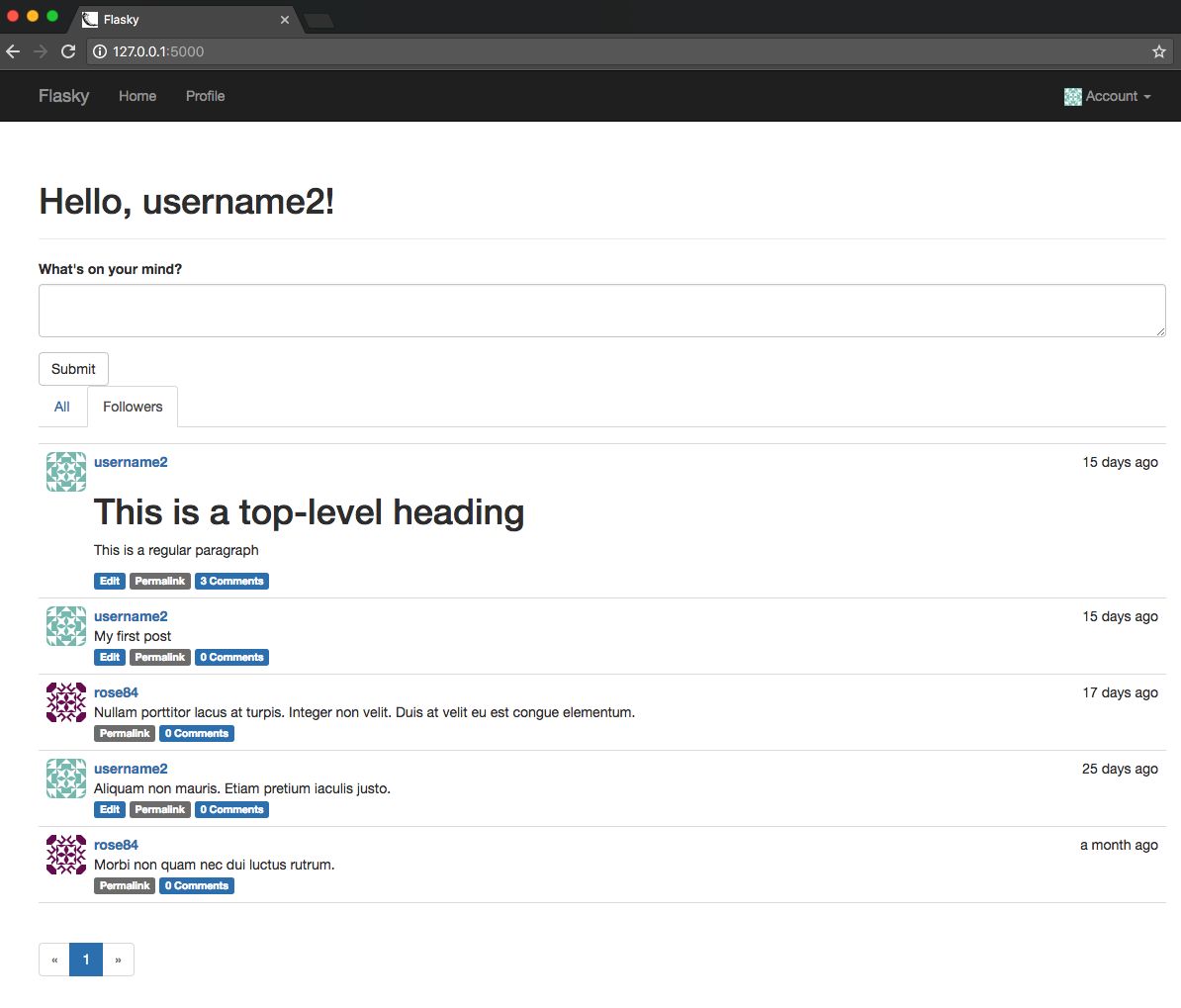Click the site information icon in the address bar
The width and height of the screenshot is (1181, 1008).
click(100, 51)
